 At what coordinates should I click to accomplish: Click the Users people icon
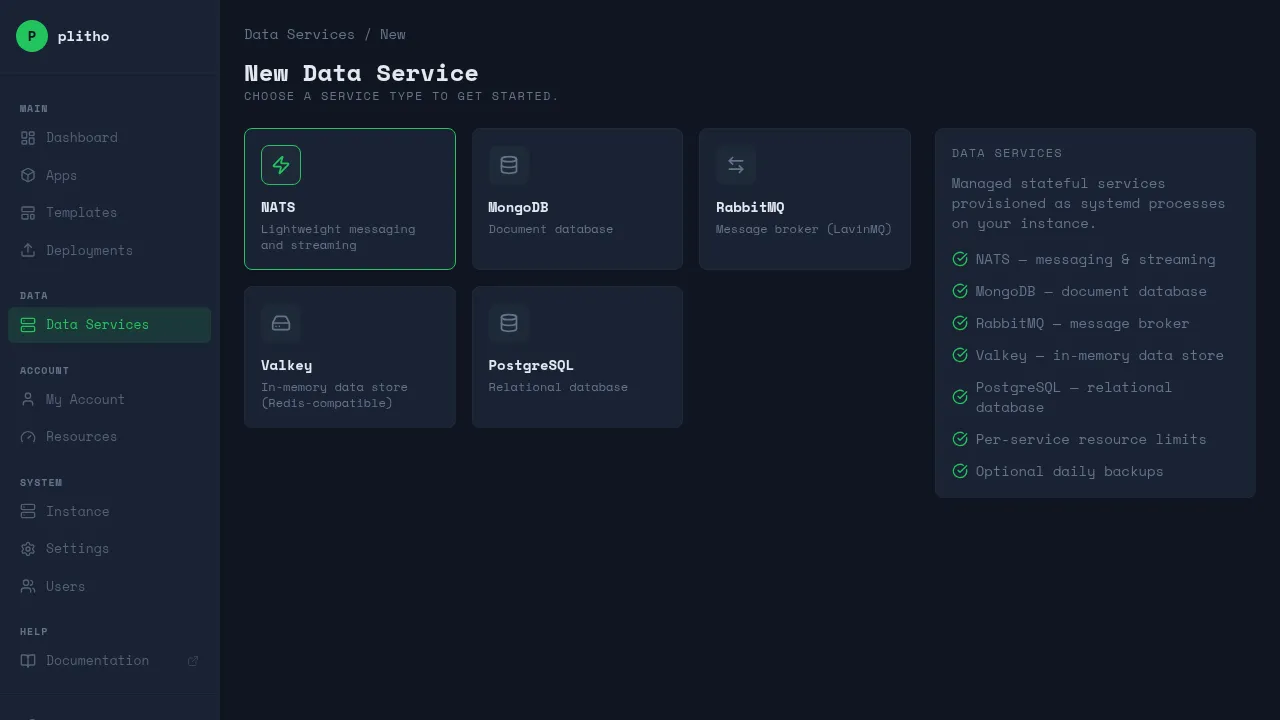point(28,586)
